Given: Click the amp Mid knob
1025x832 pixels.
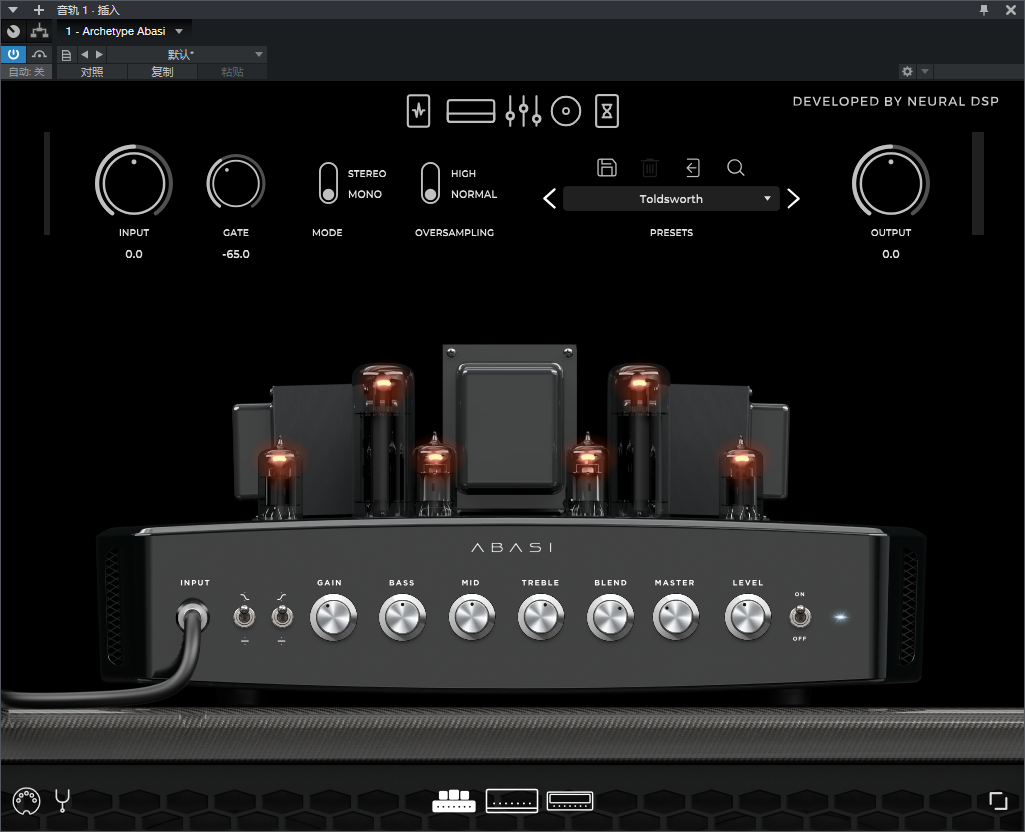Looking at the screenshot, I should [x=471, y=616].
